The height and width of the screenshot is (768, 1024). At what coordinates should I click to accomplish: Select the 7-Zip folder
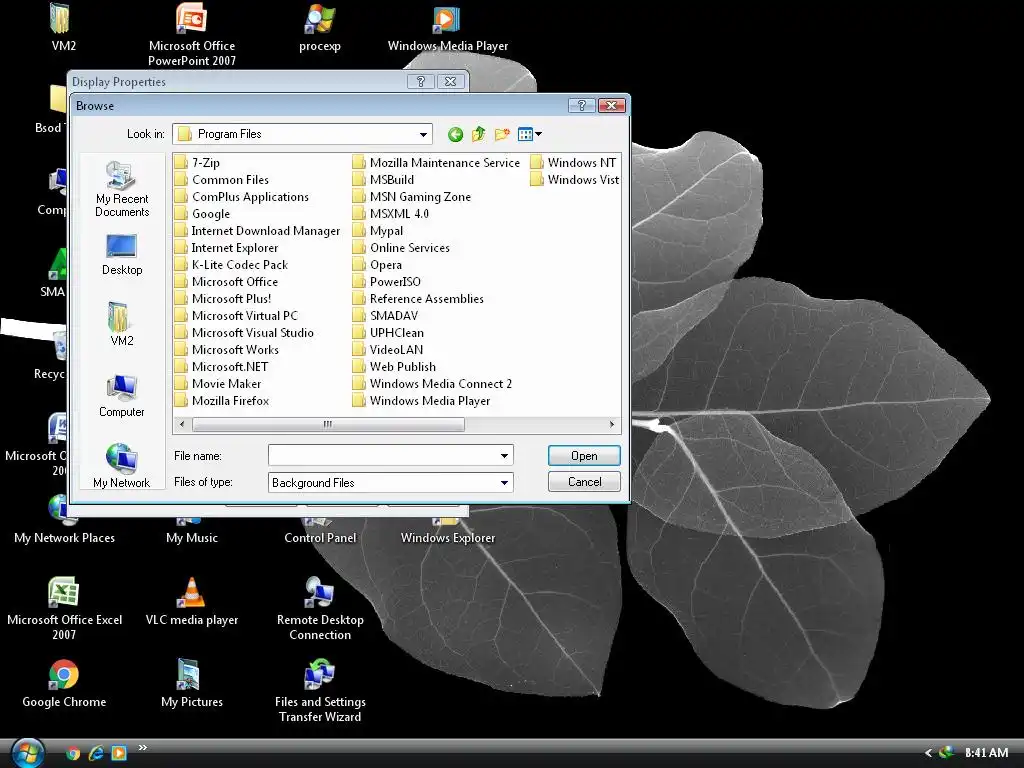click(197, 163)
